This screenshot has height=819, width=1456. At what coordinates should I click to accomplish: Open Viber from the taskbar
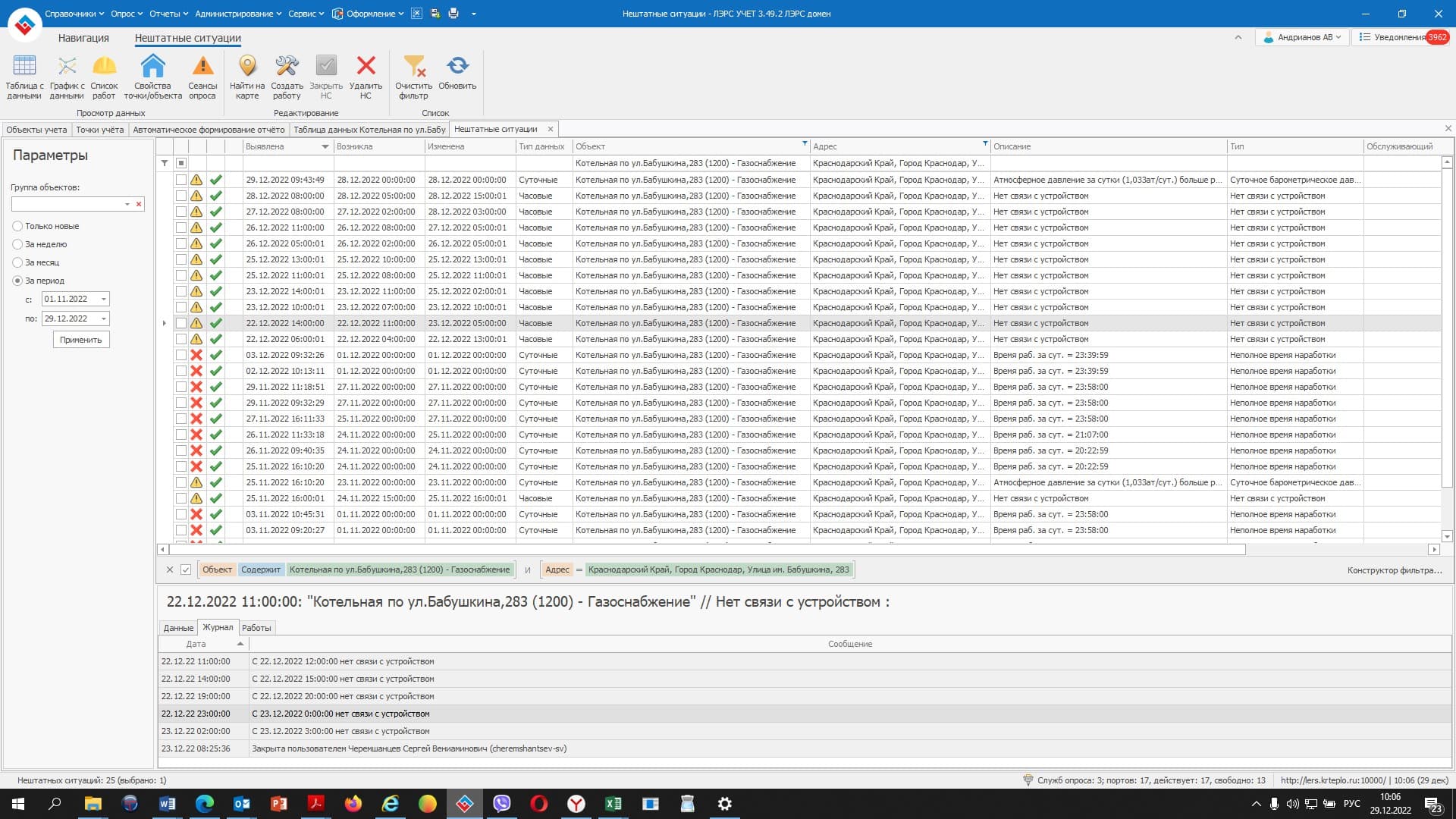pyautogui.click(x=502, y=804)
